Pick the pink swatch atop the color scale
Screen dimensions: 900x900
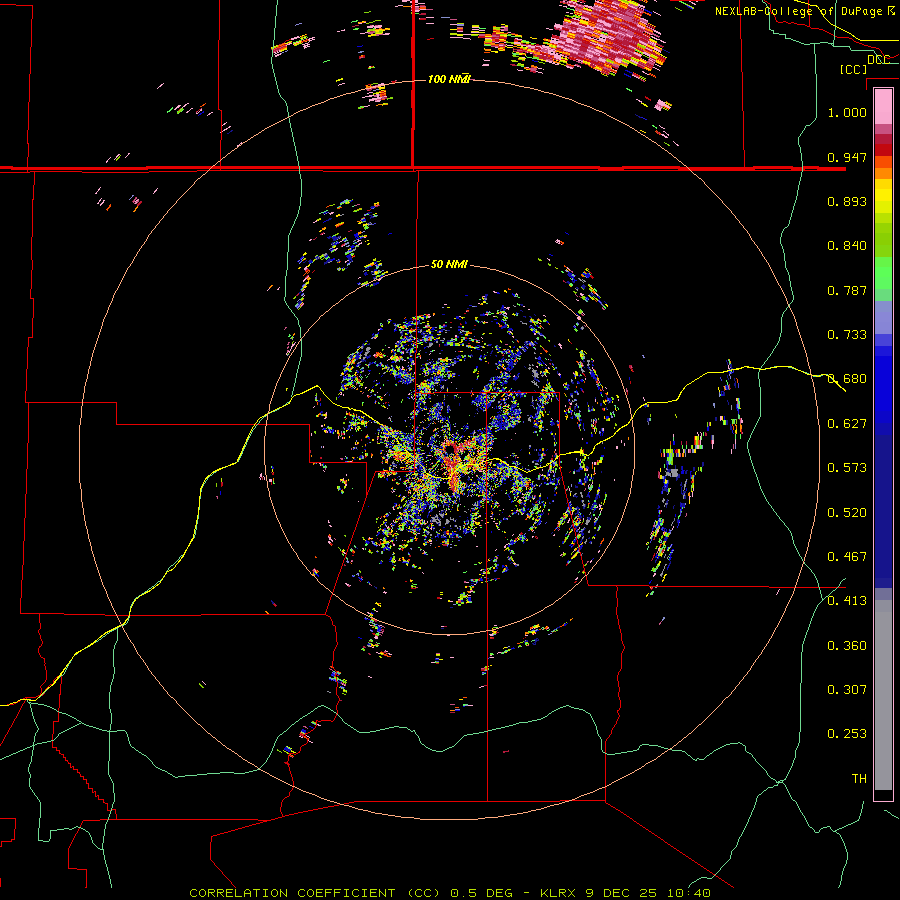(883, 106)
